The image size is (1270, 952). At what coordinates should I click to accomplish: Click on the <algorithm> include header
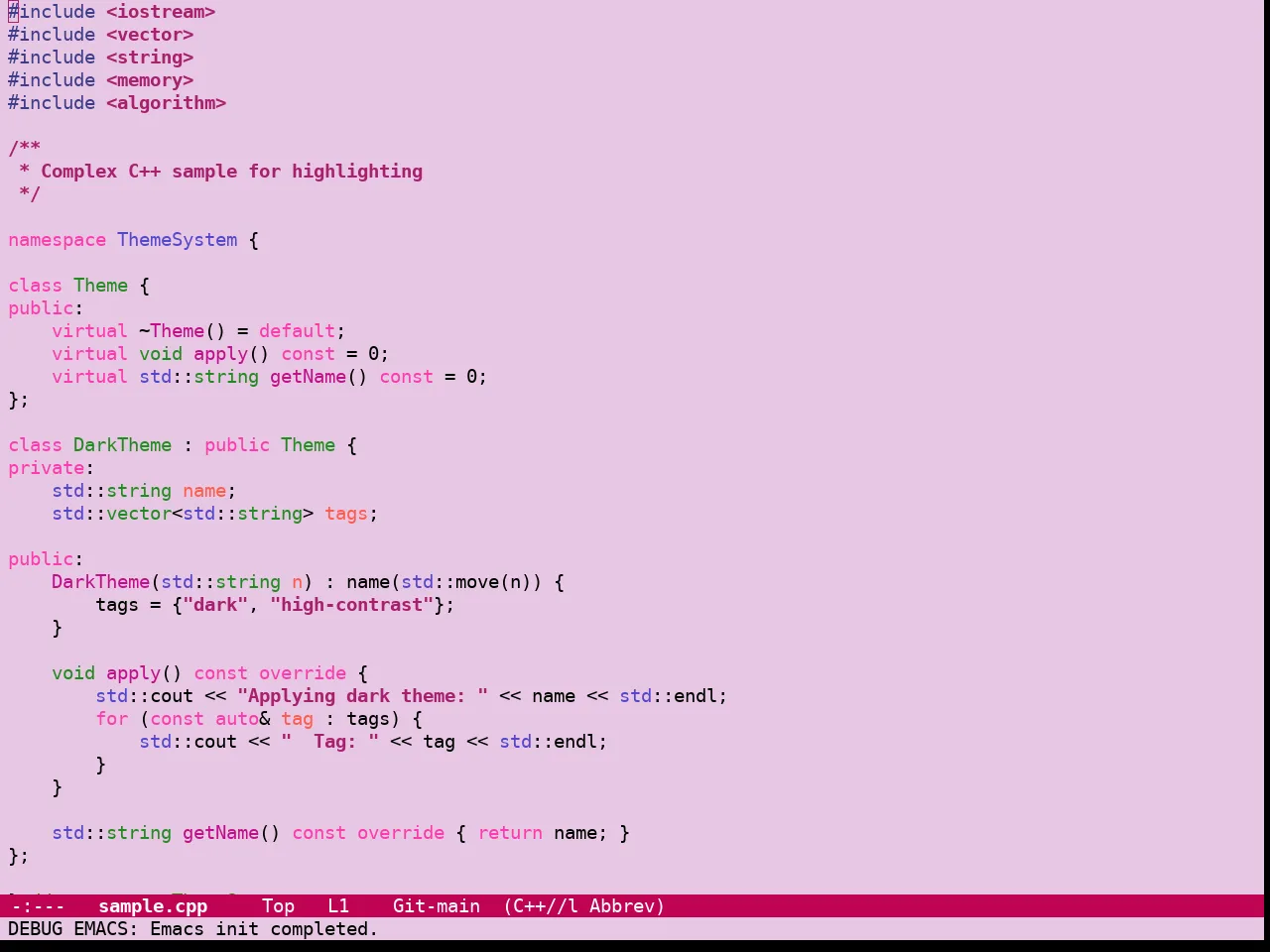tap(167, 103)
